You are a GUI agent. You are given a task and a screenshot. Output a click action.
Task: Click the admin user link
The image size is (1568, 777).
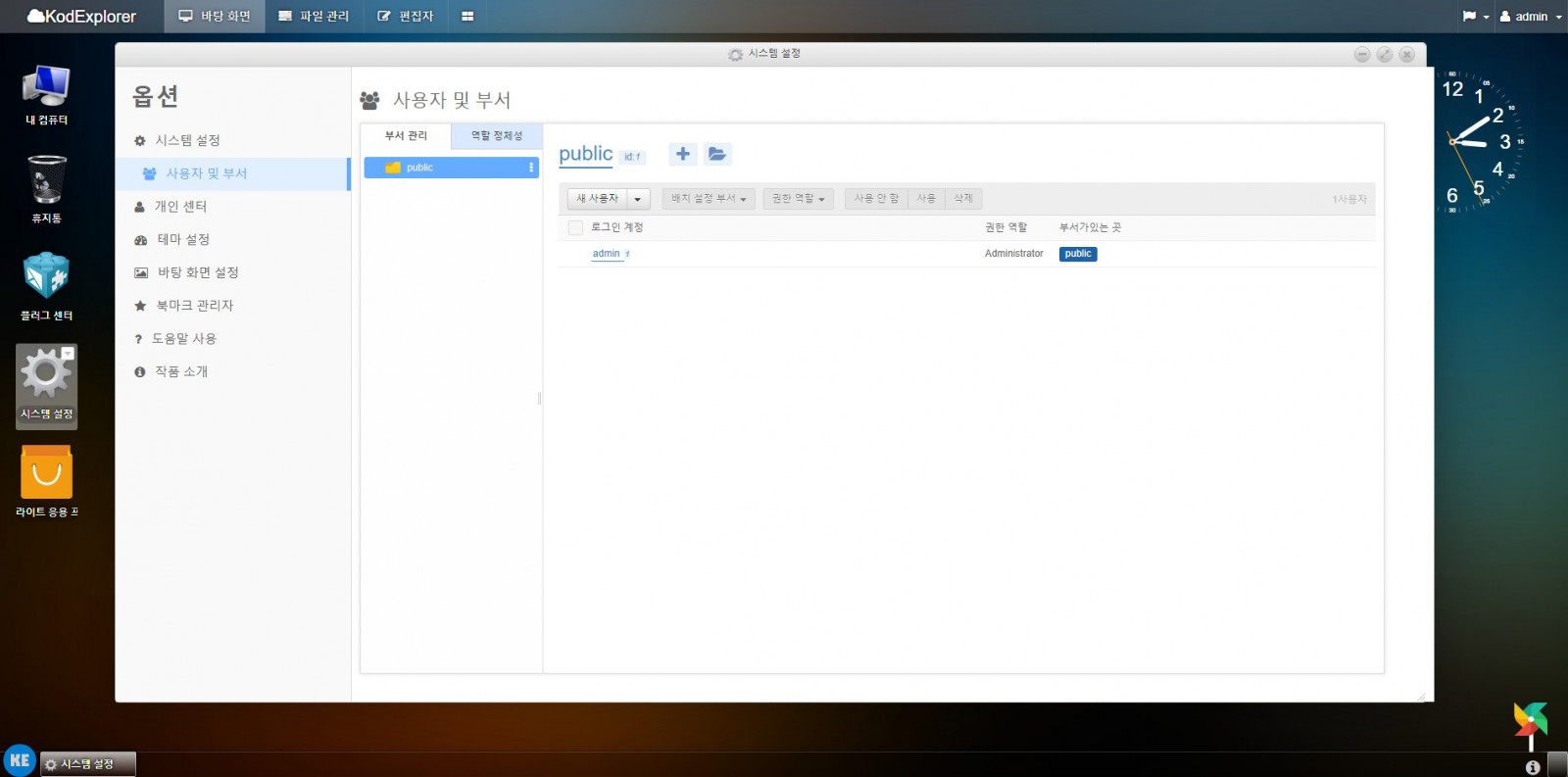pos(606,254)
